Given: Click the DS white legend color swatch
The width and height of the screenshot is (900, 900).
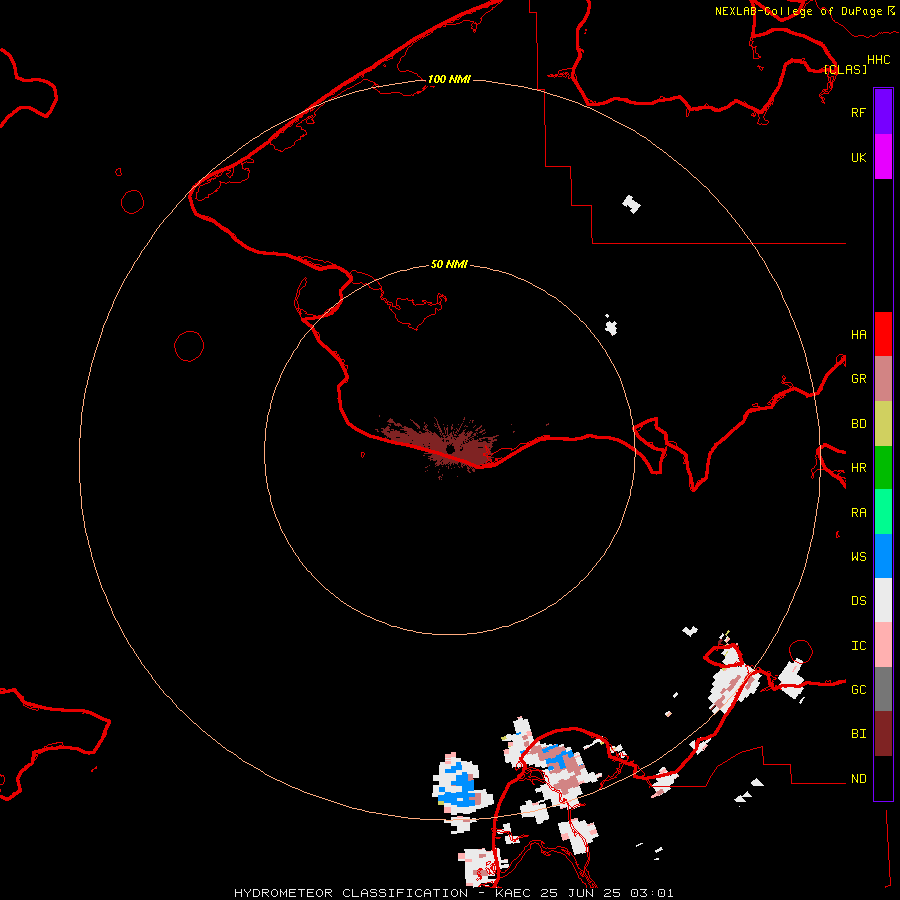Looking at the screenshot, I should point(883,600).
